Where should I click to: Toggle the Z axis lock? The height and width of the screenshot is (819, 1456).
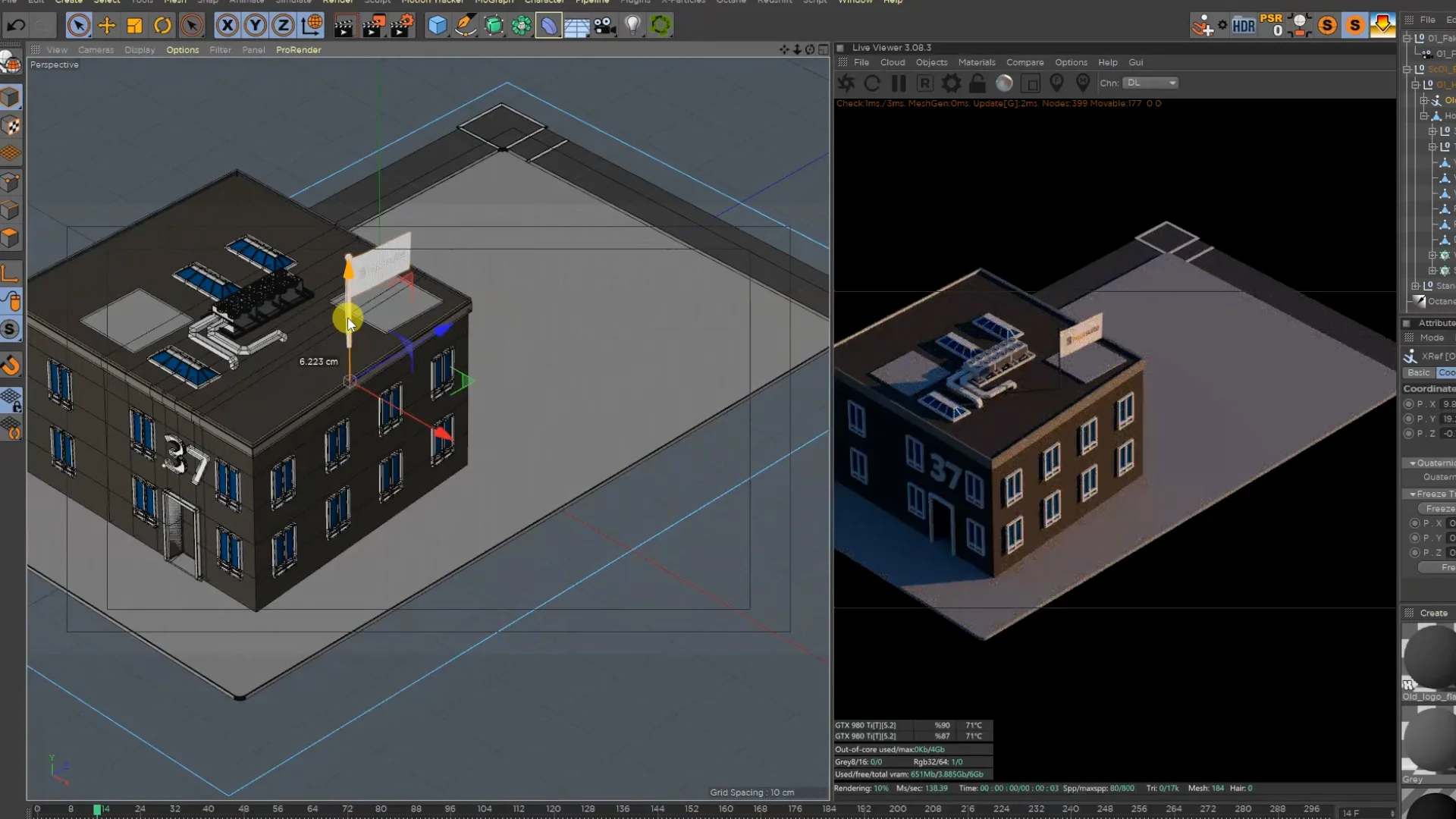coord(283,26)
